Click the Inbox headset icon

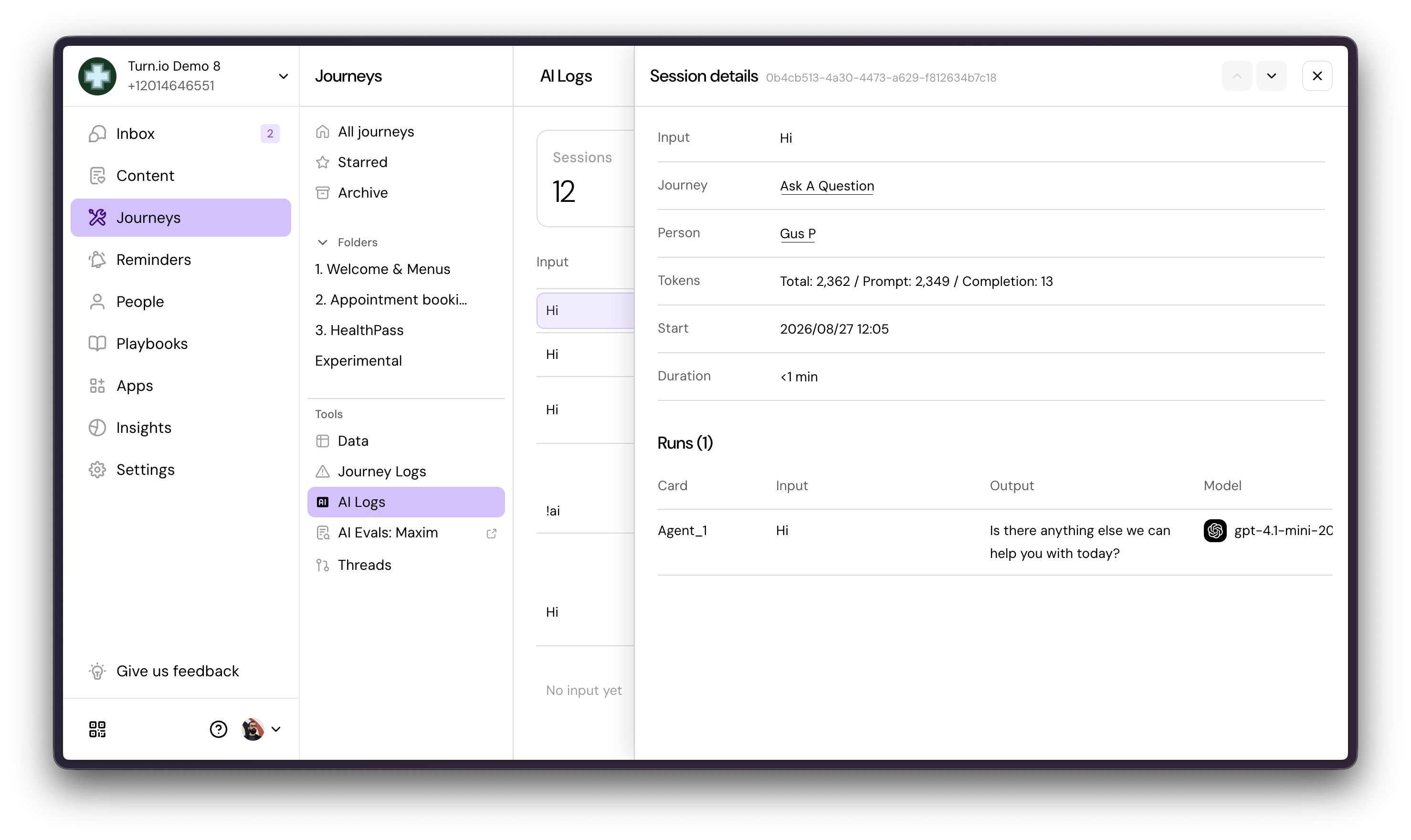click(x=97, y=134)
